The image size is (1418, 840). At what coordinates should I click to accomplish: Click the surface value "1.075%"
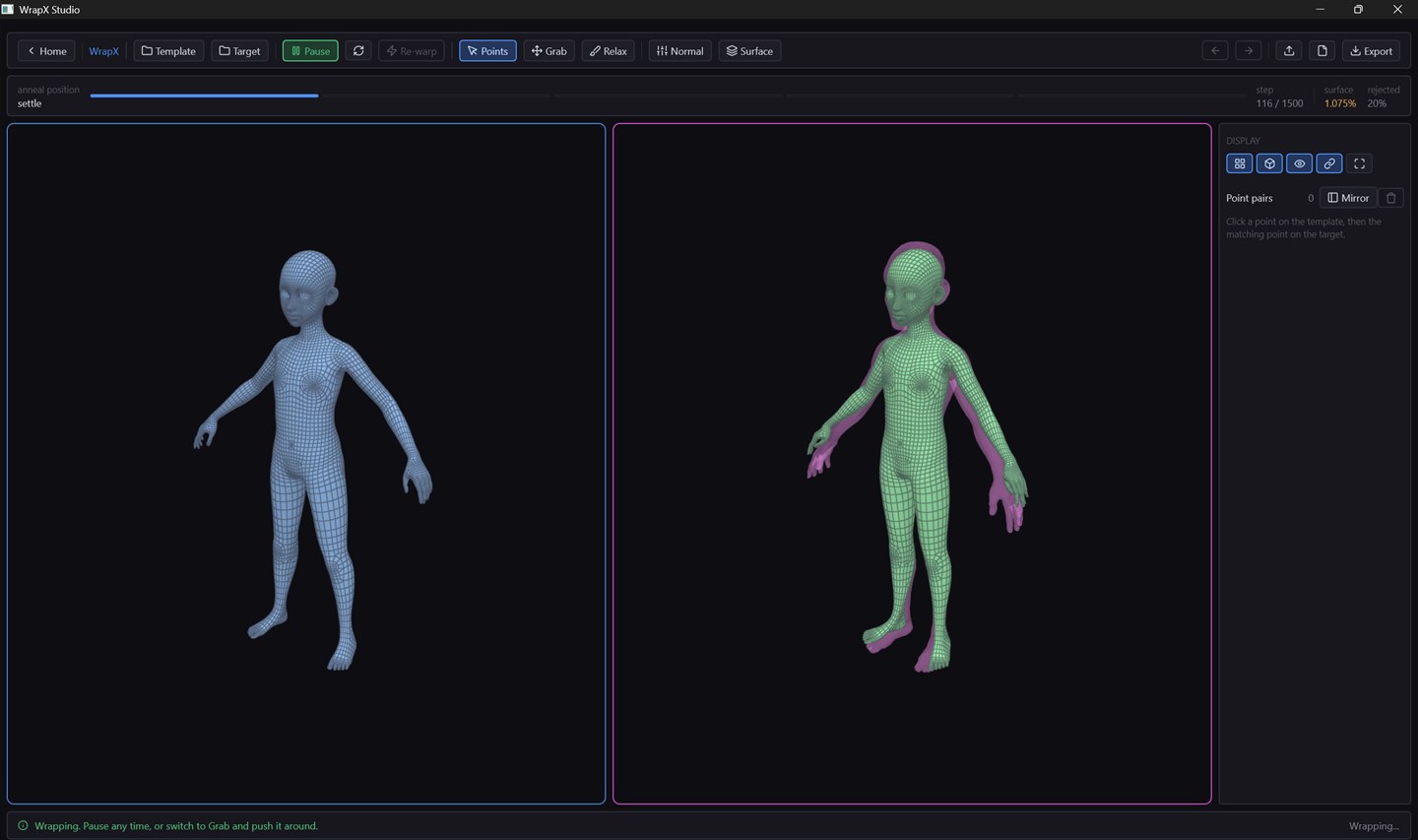[1340, 103]
